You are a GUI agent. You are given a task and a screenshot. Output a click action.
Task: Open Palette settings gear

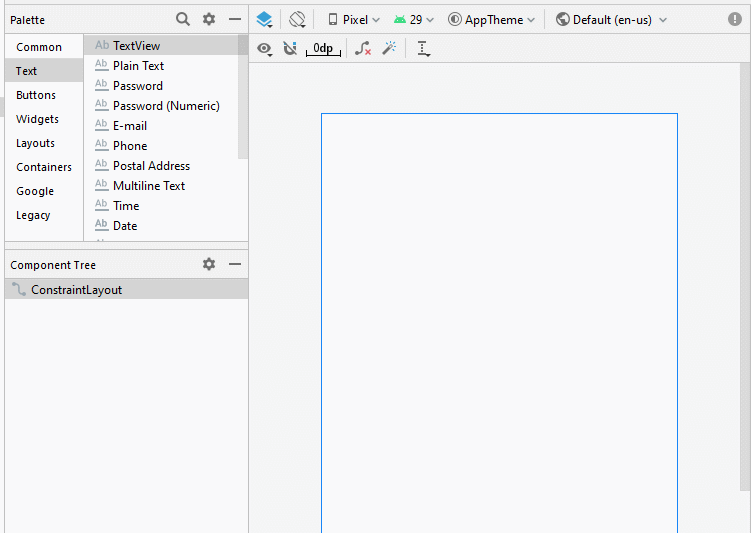coord(209,19)
